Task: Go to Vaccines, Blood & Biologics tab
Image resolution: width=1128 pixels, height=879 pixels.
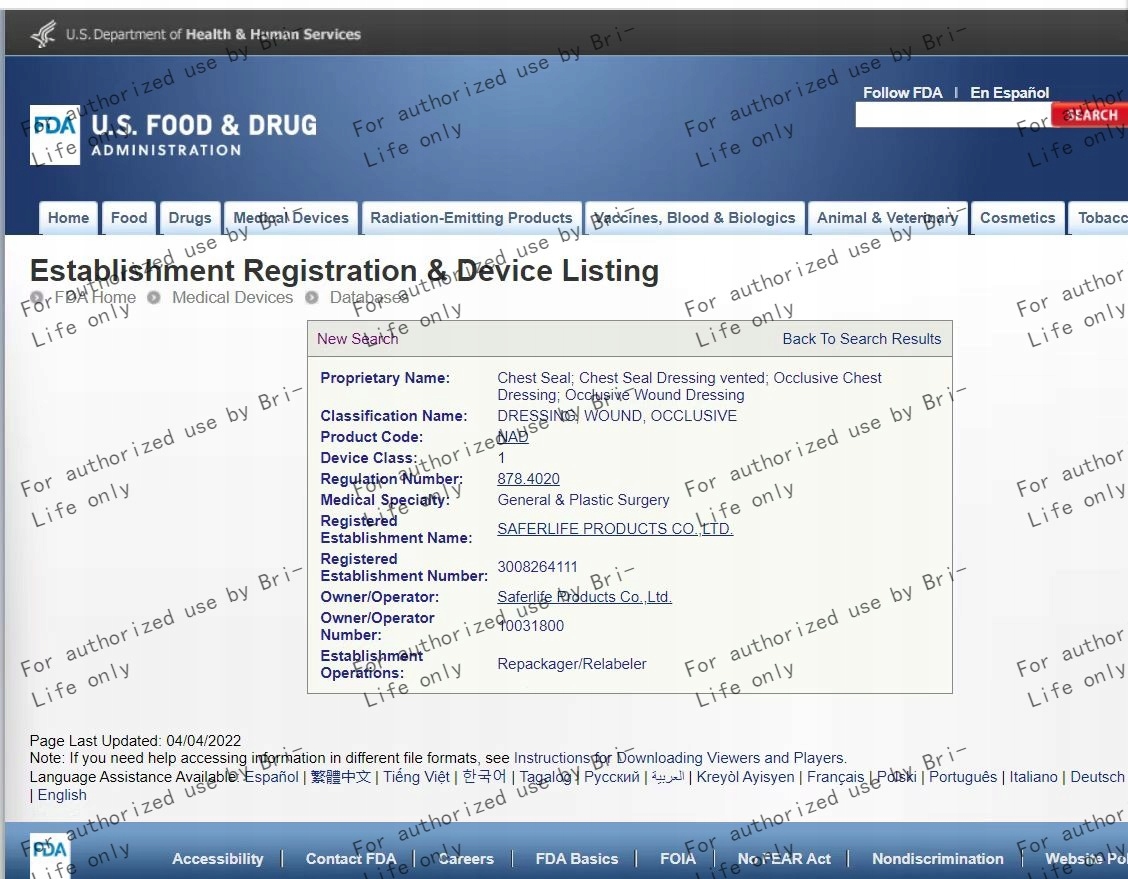Action: tap(694, 218)
